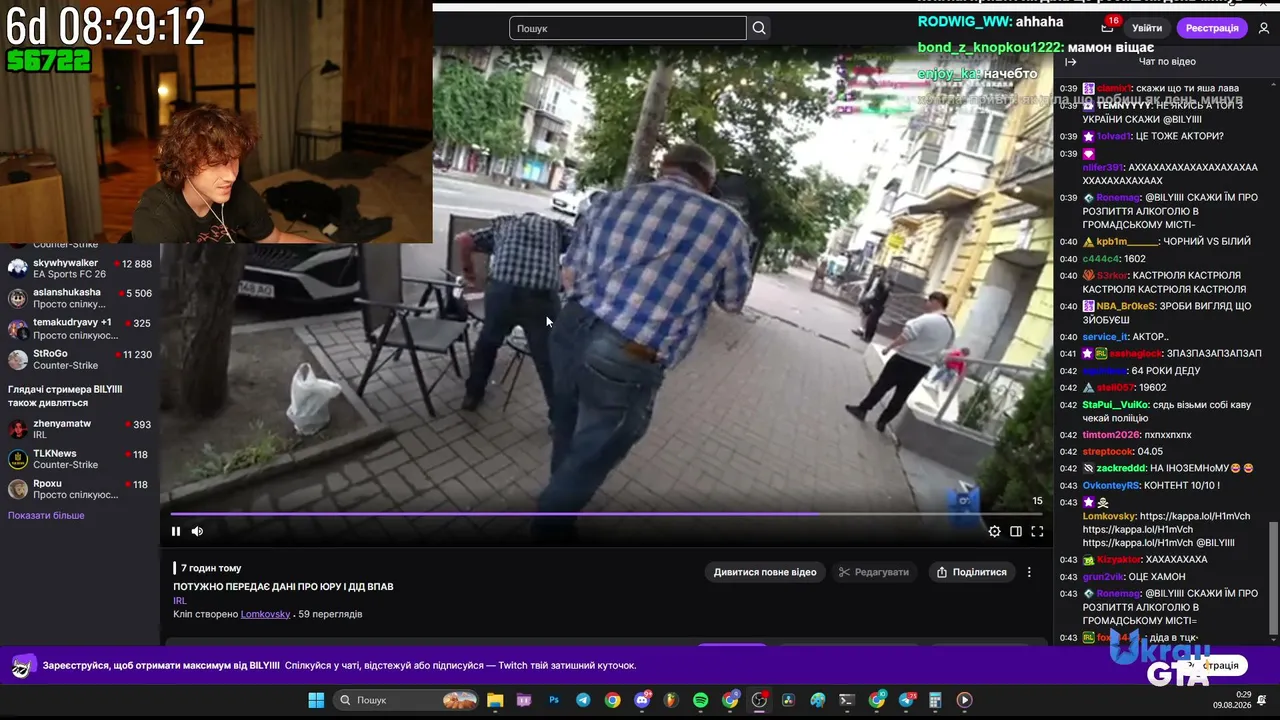Viewport: 1280px width, 720px height.
Task: Open the Calculator from the taskbar
Action: point(934,700)
